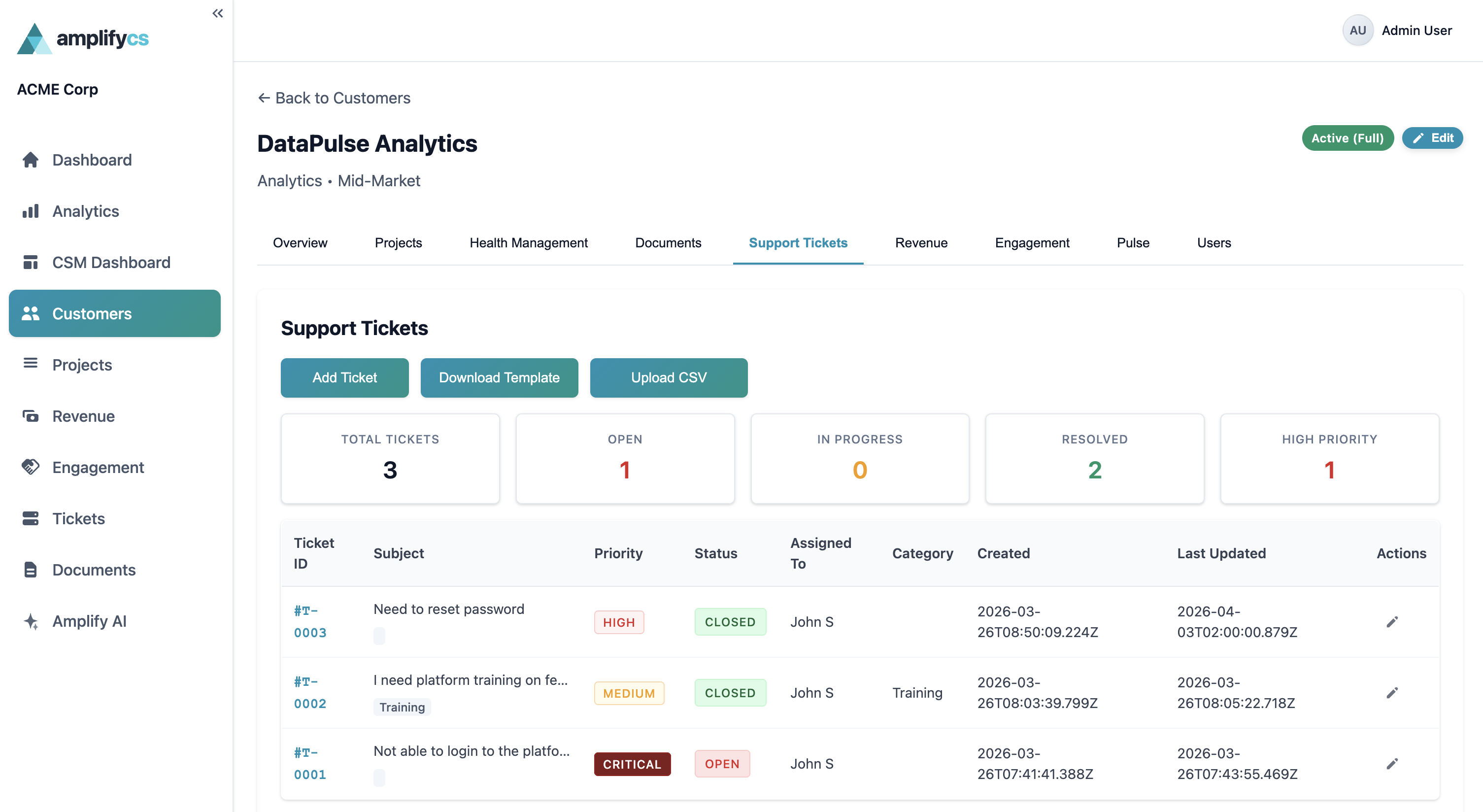Select the Analytics bar-chart sidebar icon
The width and height of the screenshot is (1483, 812).
(31, 211)
